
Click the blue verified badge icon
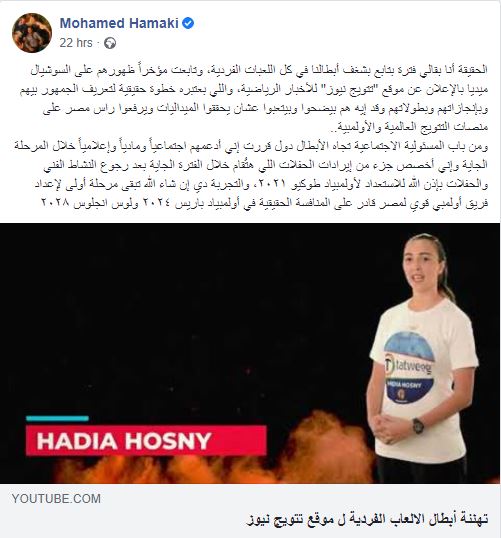188,23
